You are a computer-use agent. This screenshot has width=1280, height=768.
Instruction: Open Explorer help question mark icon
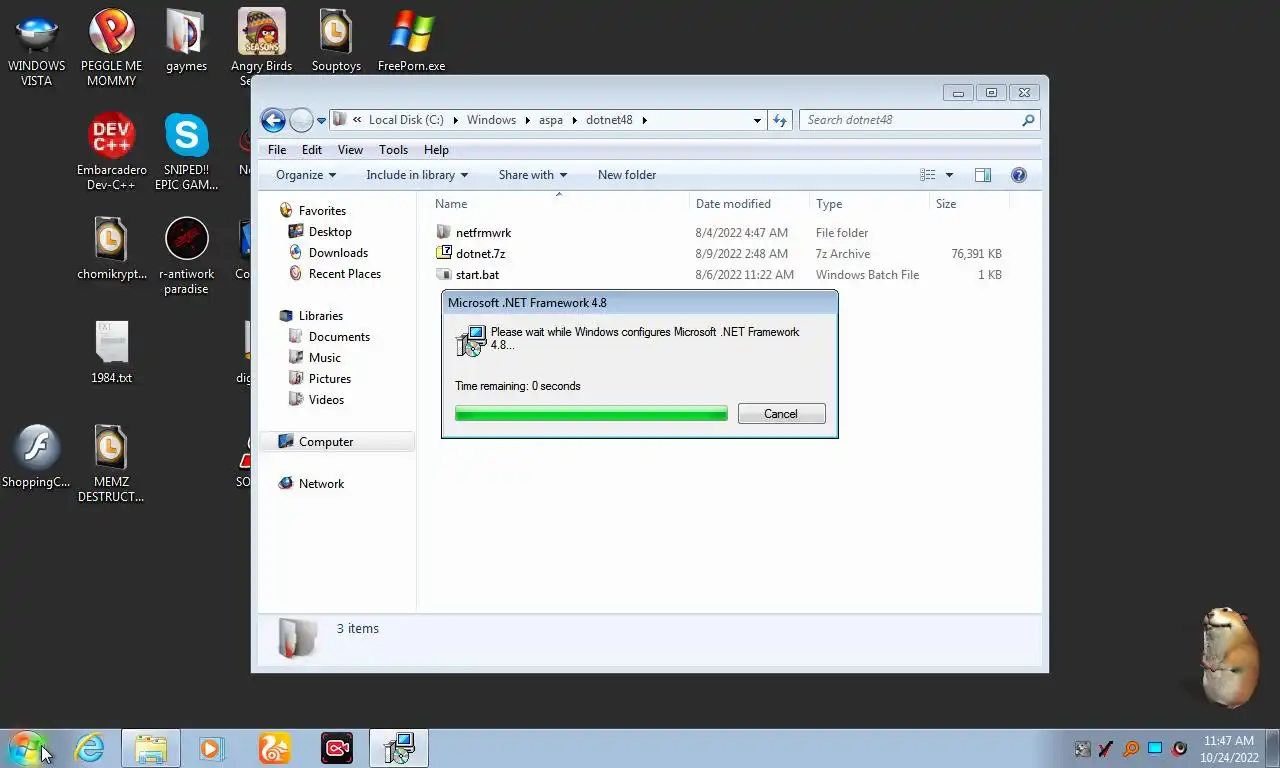pos(1019,175)
